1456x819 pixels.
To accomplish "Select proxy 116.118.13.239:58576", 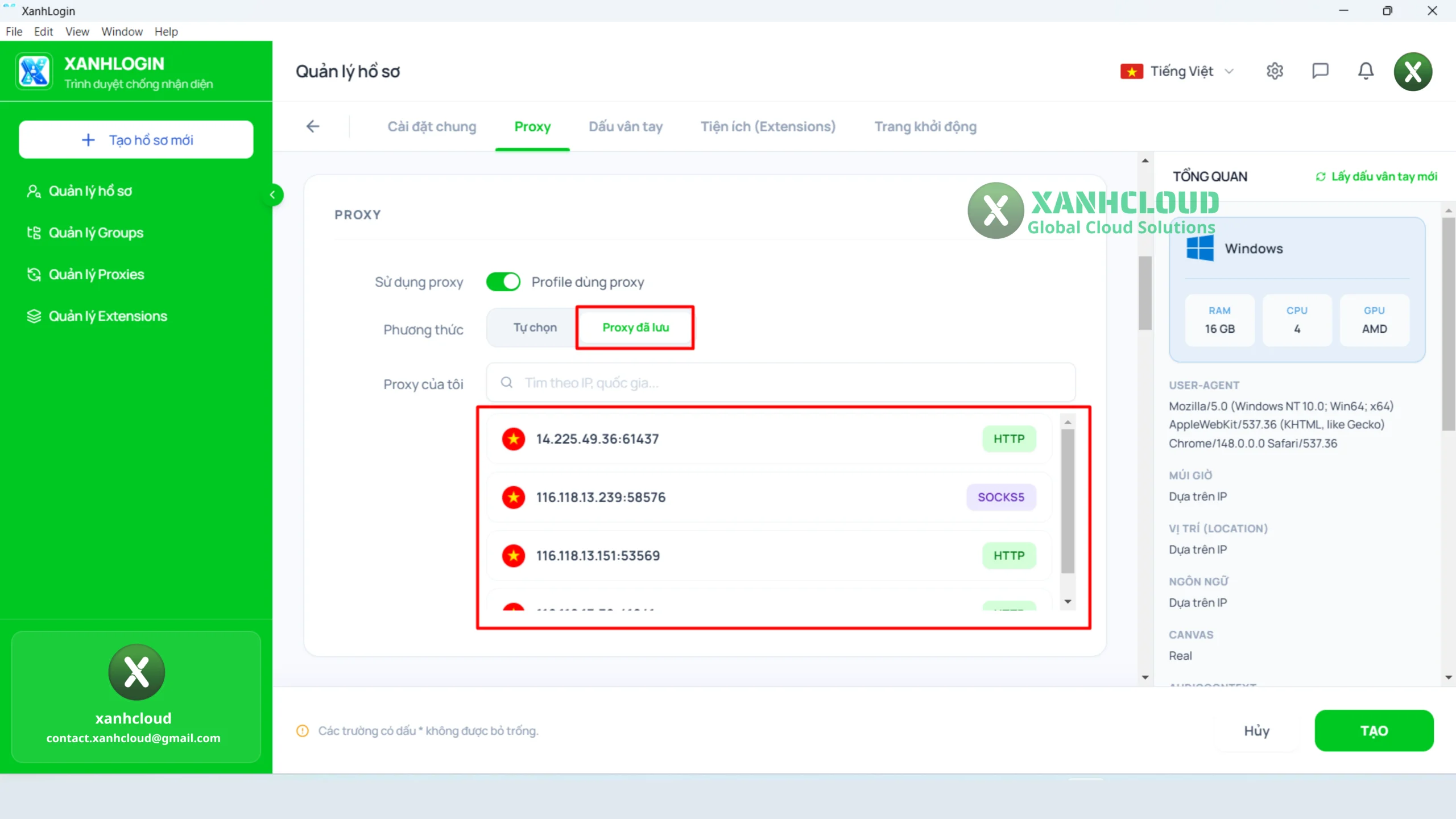I will (x=769, y=497).
